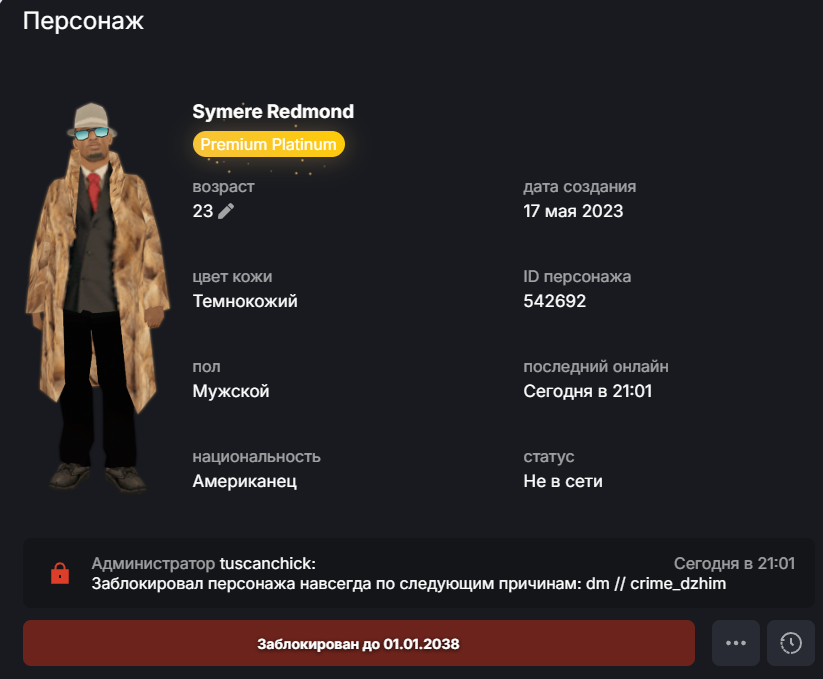823x679 pixels.
Task: Click the 'Персонаж' section heading
Action: (x=83, y=21)
